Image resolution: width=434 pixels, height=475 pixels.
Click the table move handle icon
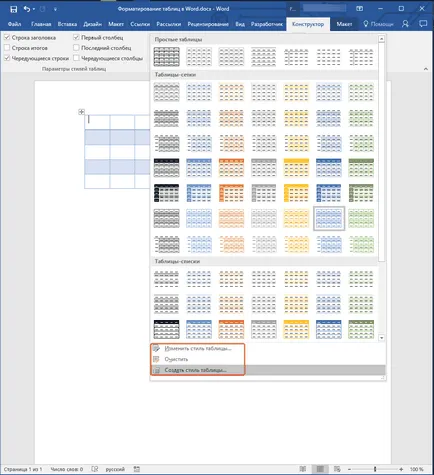[81, 112]
